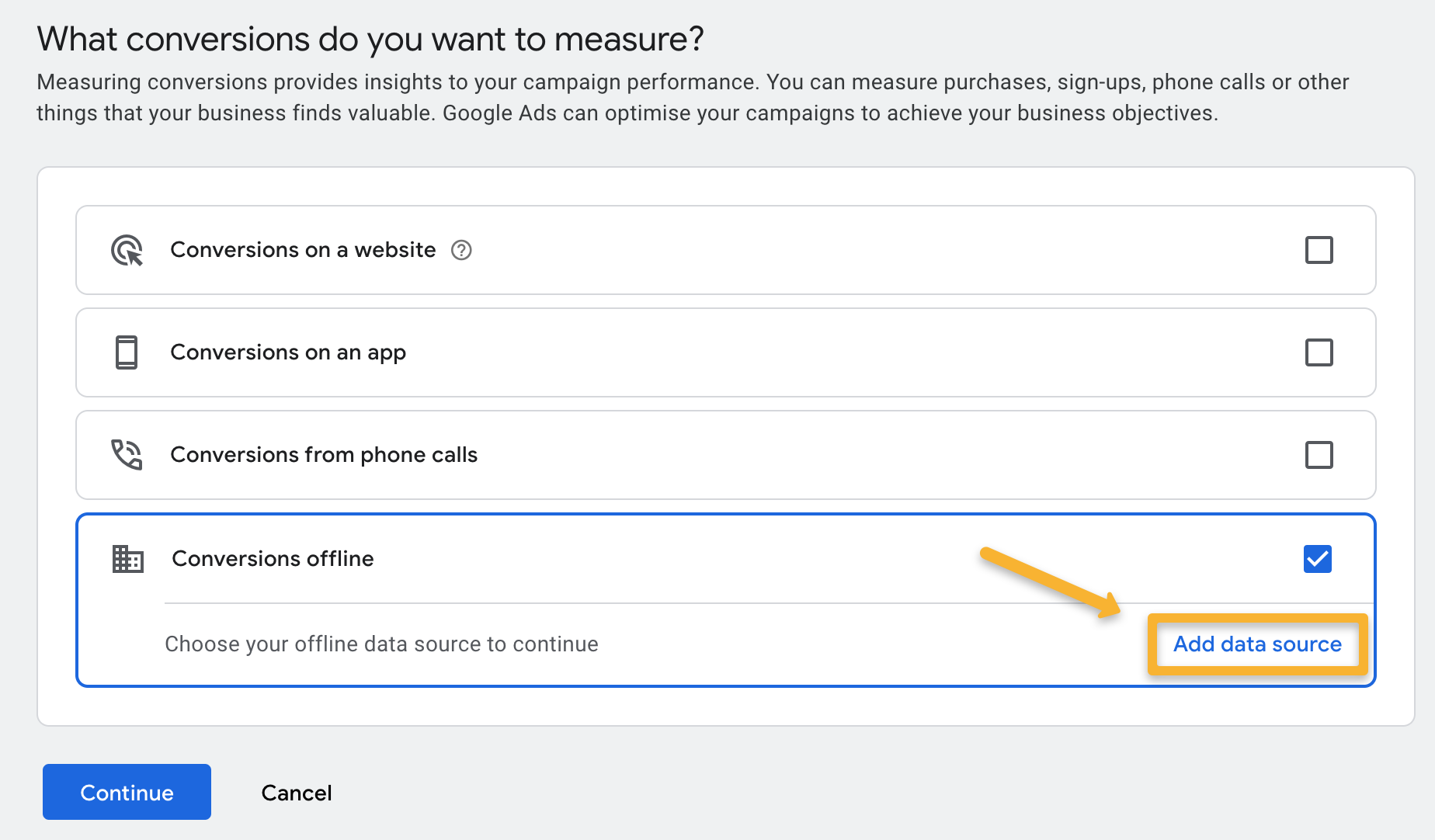Click the website conversions cursor icon
Image resolution: width=1435 pixels, height=840 pixels.
pos(127,250)
